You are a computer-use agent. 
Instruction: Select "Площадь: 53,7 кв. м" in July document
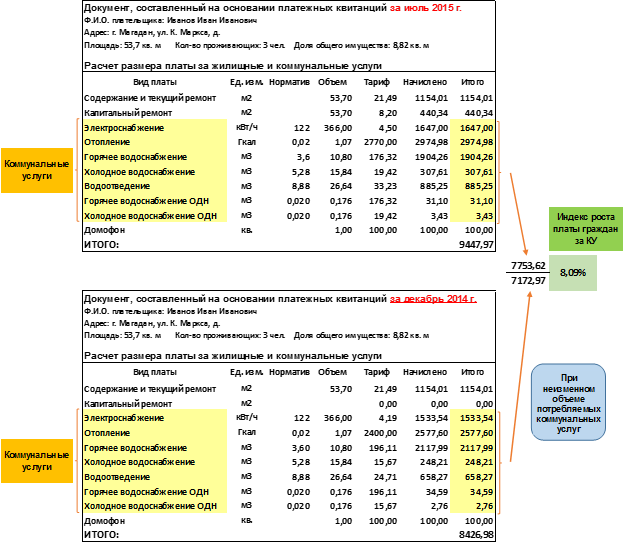coord(122,45)
